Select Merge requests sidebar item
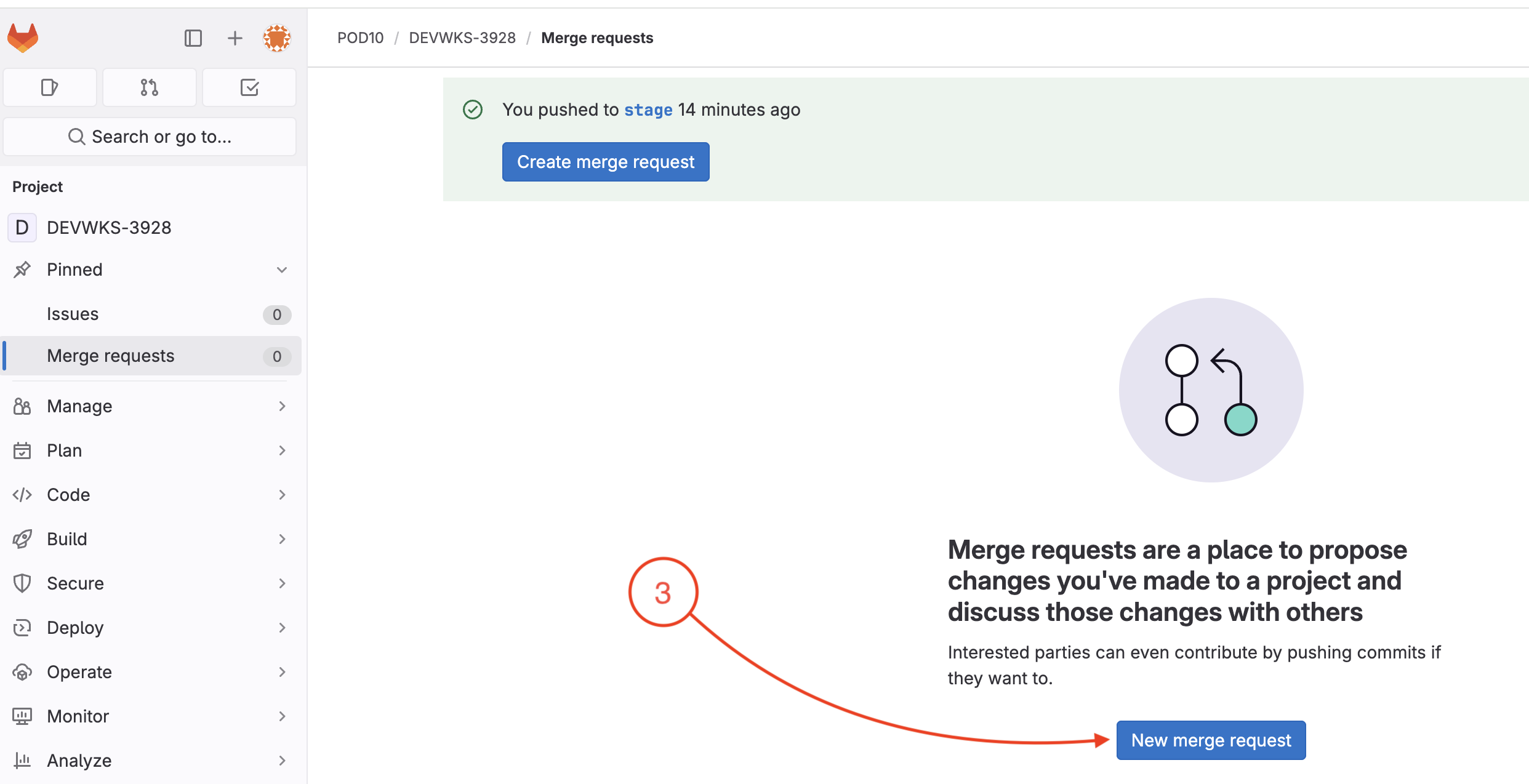 point(111,356)
